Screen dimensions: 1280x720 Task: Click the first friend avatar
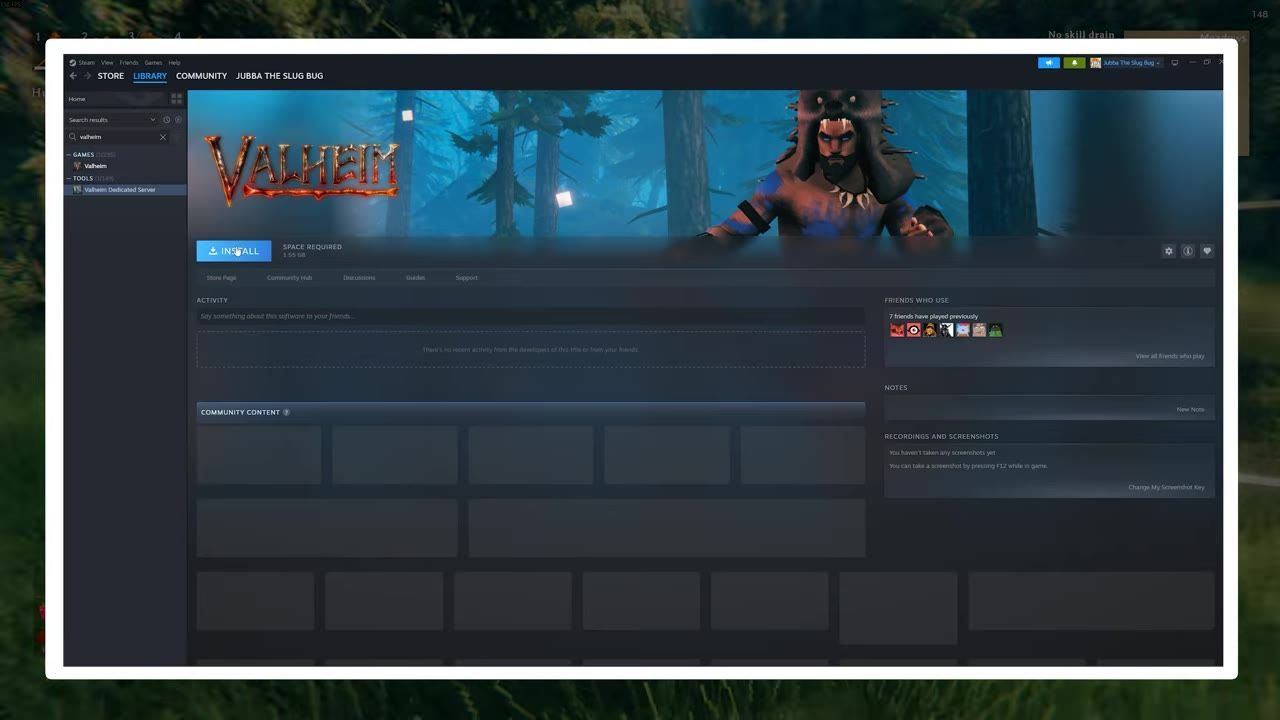pyautogui.click(x=897, y=330)
